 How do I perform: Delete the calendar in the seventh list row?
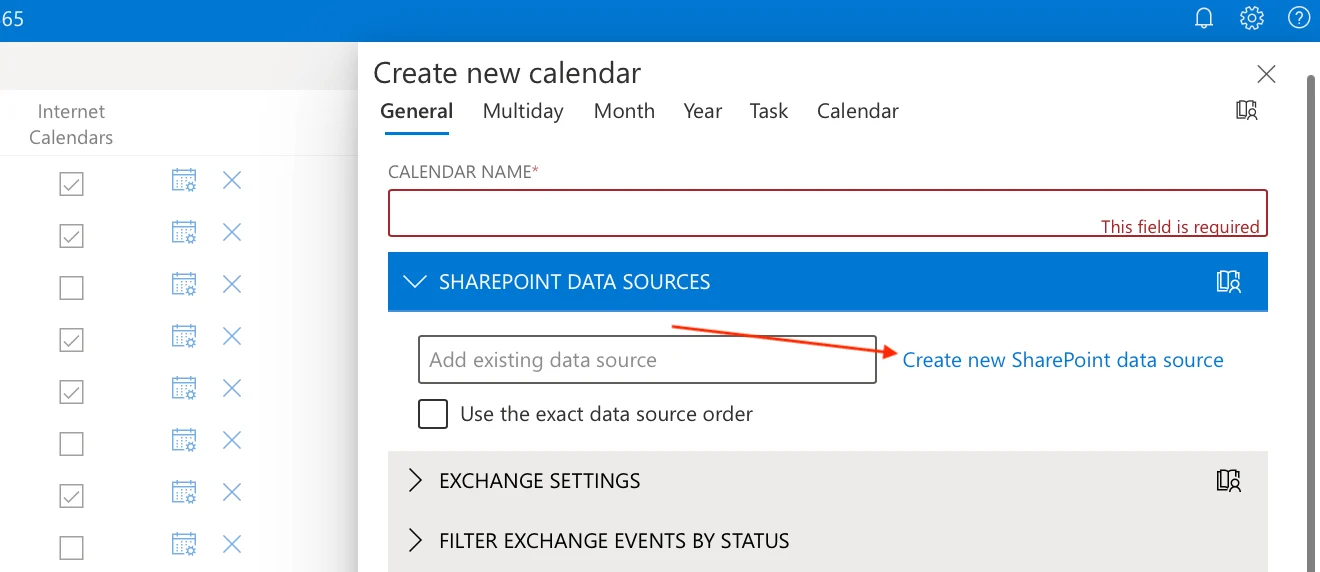click(232, 492)
